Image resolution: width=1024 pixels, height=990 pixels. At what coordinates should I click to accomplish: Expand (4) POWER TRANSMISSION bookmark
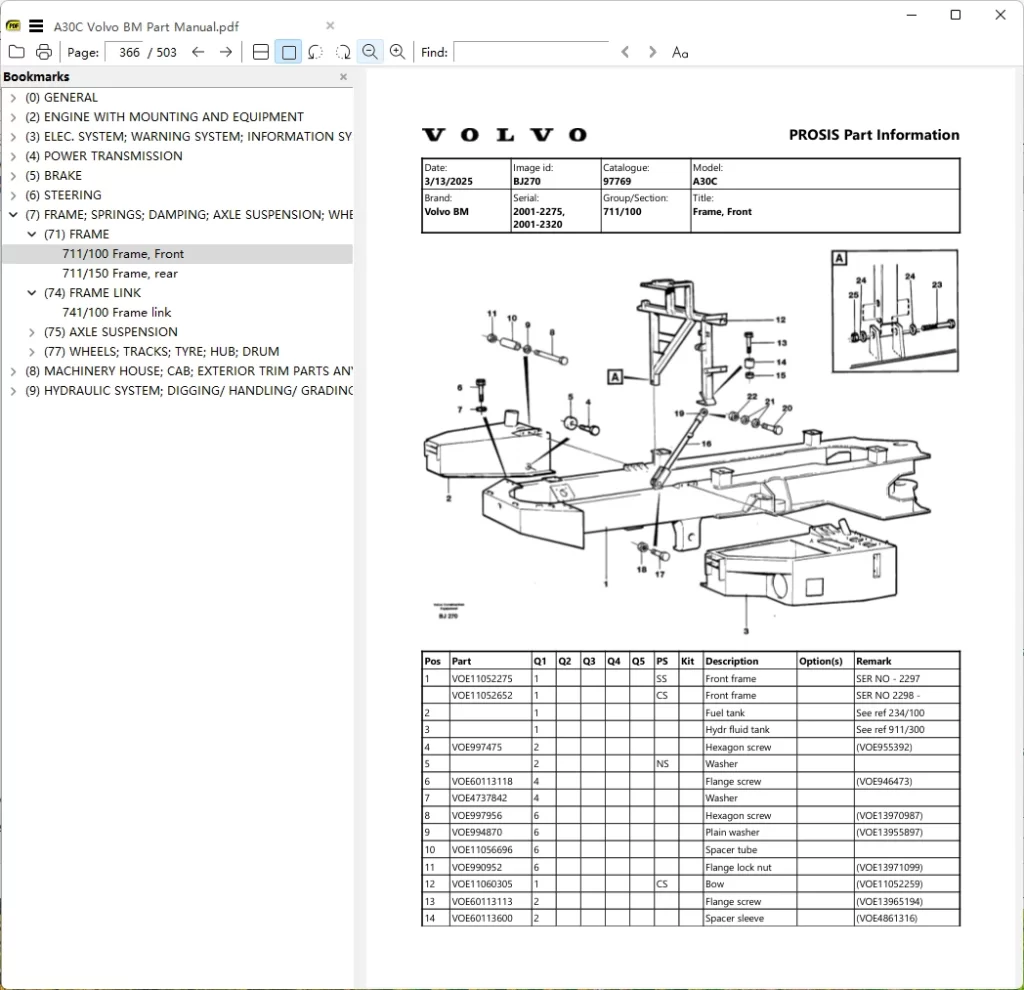point(13,156)
